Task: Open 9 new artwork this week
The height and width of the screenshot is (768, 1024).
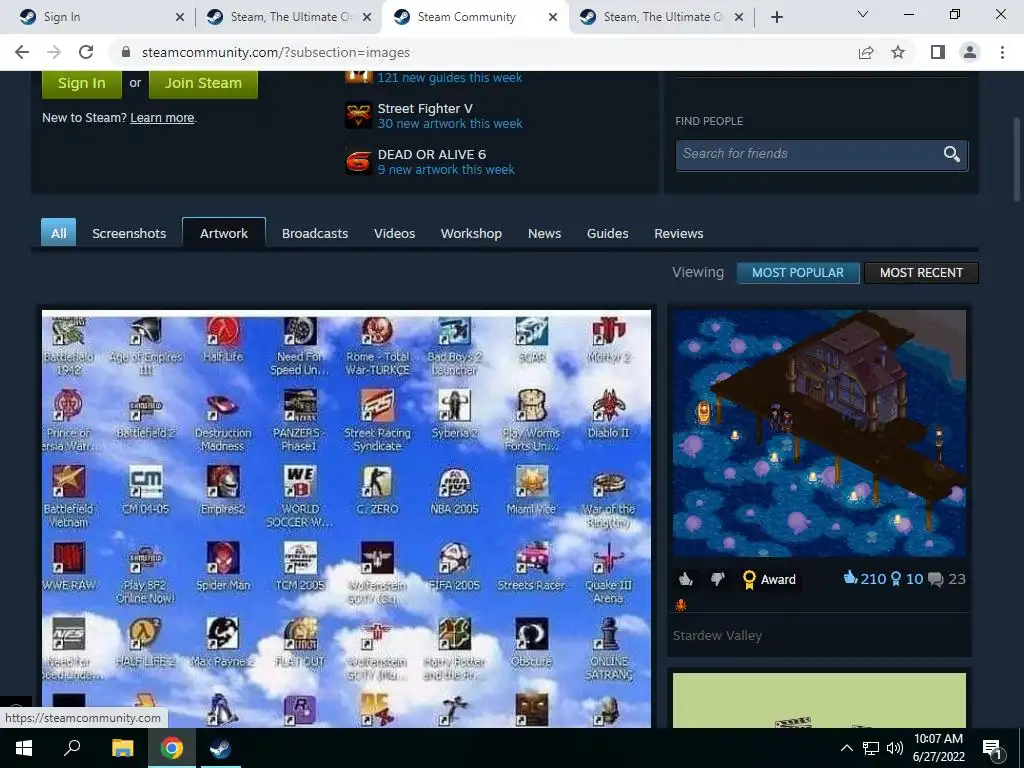Action: (x=446, y=169)
